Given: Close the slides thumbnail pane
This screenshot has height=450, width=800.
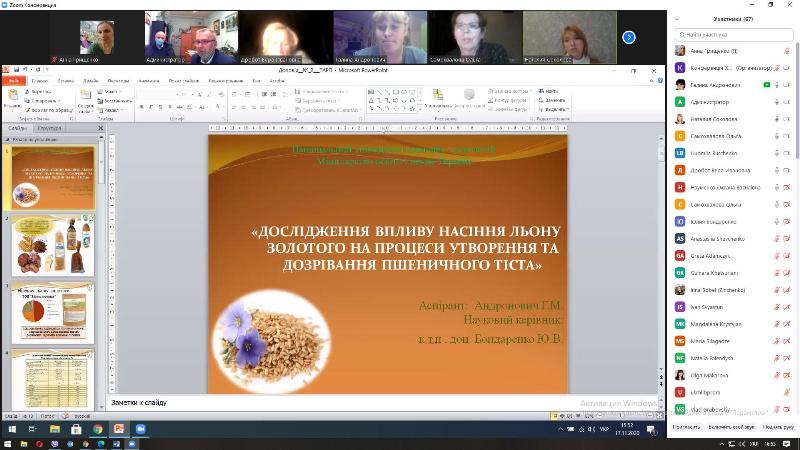Looking at the screenshot, I should click(x=100, y=128).
